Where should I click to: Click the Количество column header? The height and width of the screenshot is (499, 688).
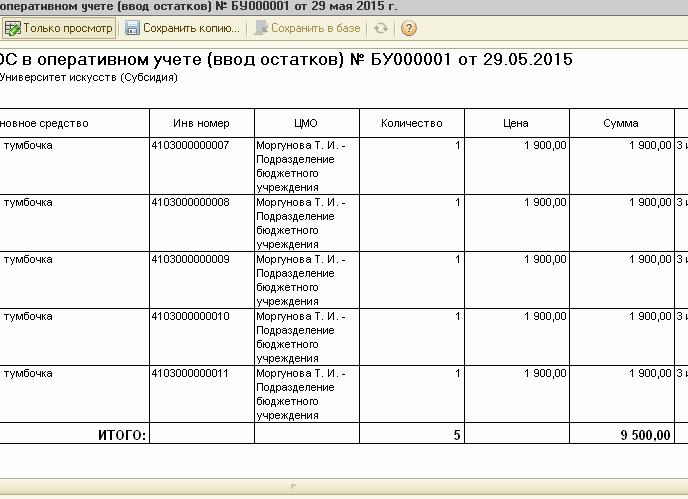tap(412, 123)
